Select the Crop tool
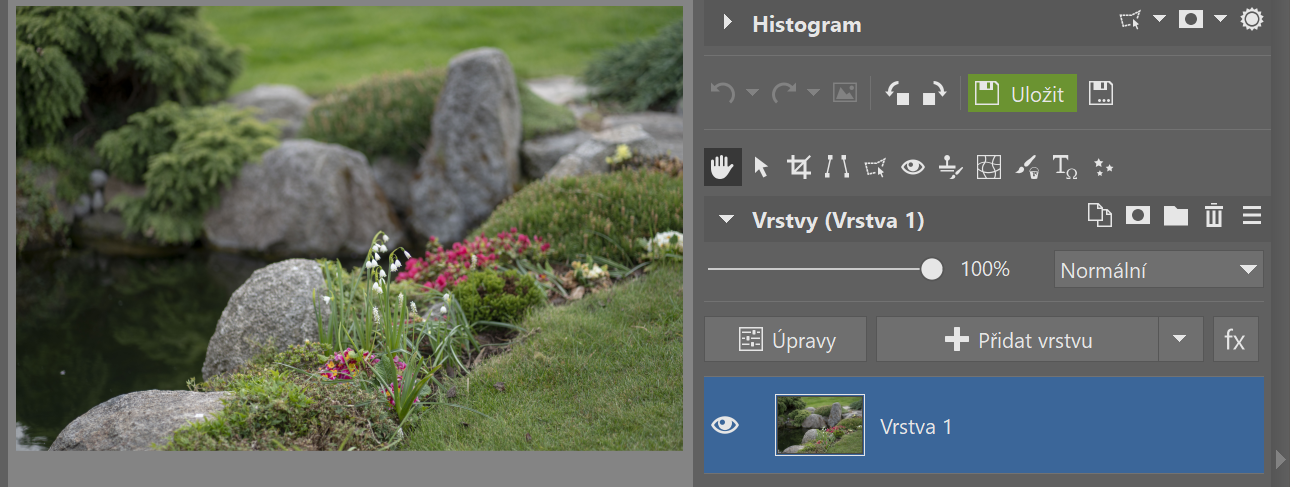The width and height of the screenshot is (1290, 487). [799, 167]
